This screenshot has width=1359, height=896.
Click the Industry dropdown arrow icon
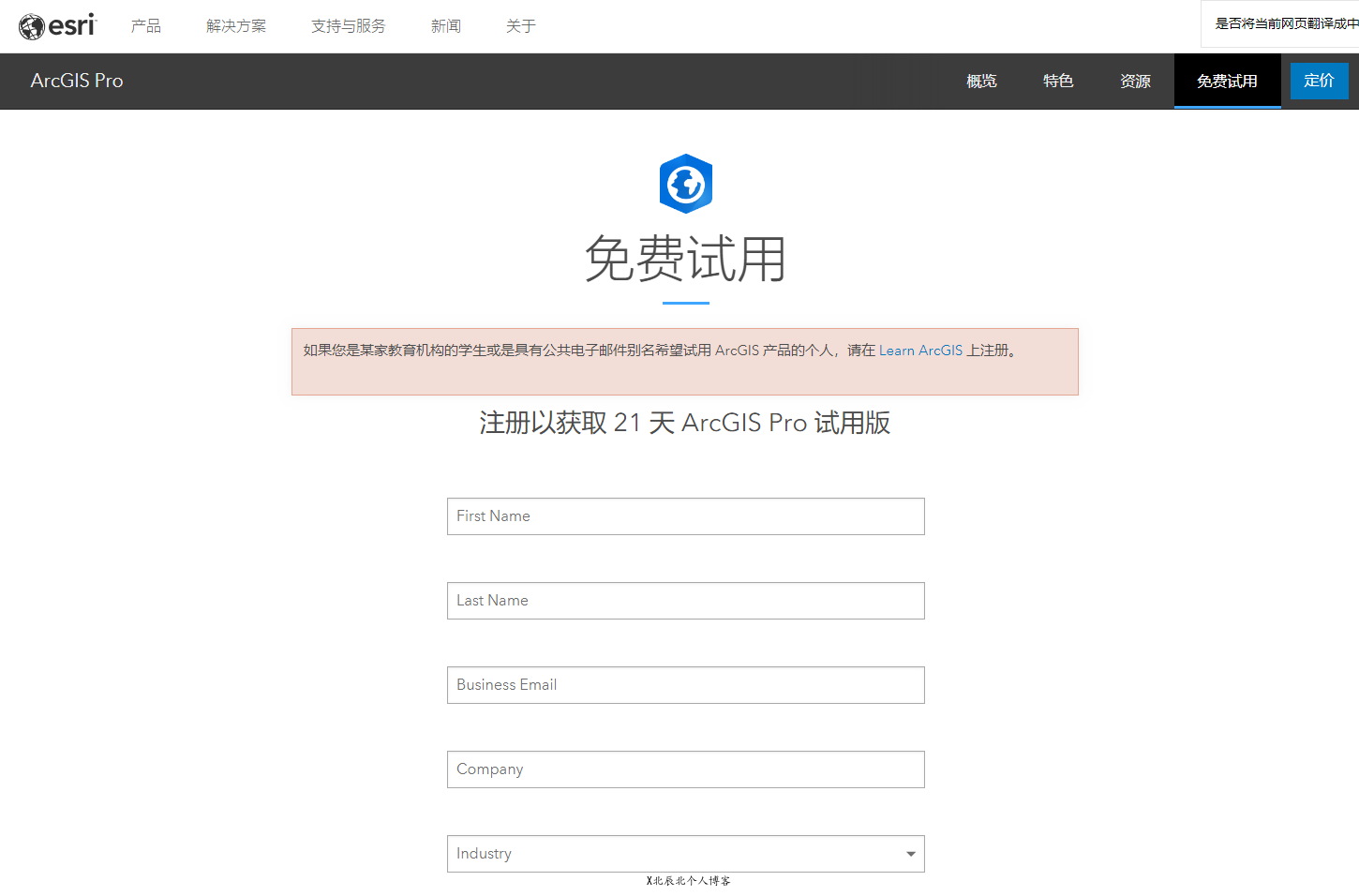coord(909,854)
